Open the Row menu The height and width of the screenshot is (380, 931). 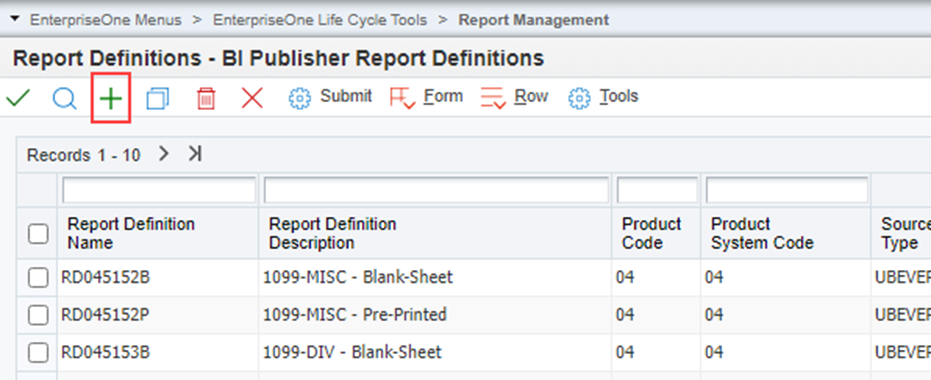514,97
